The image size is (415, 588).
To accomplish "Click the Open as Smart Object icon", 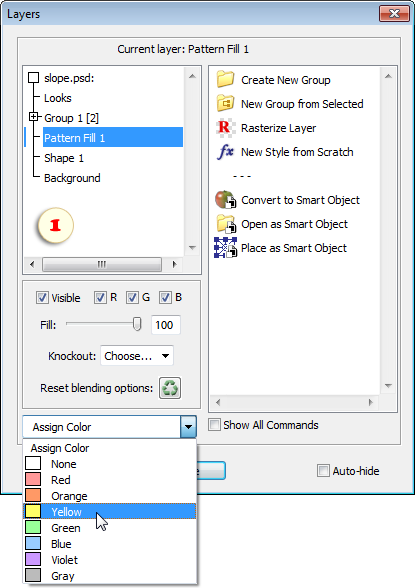I will tap(226, 224).
